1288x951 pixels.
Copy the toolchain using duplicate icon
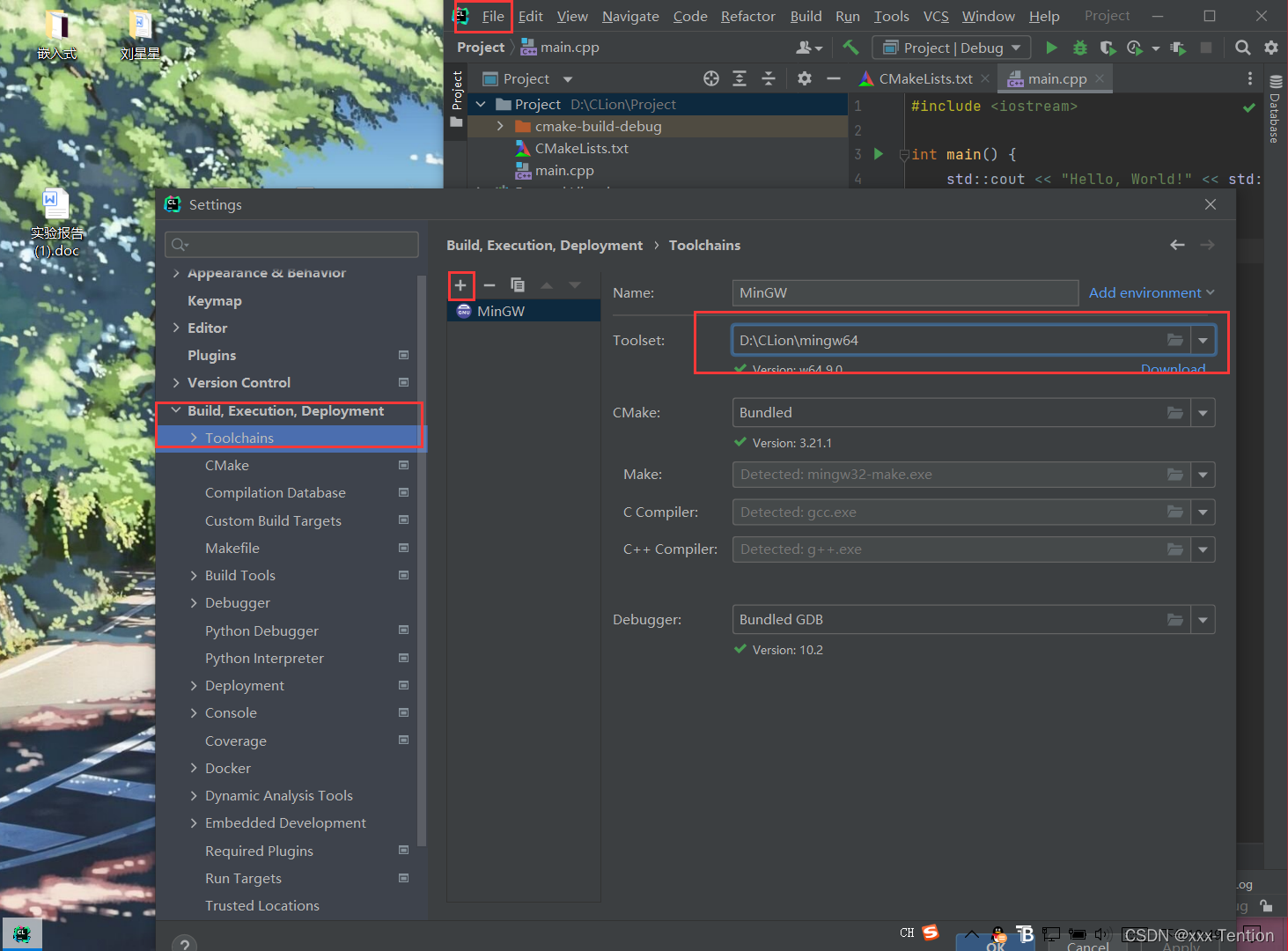click(x=518, y=285)
